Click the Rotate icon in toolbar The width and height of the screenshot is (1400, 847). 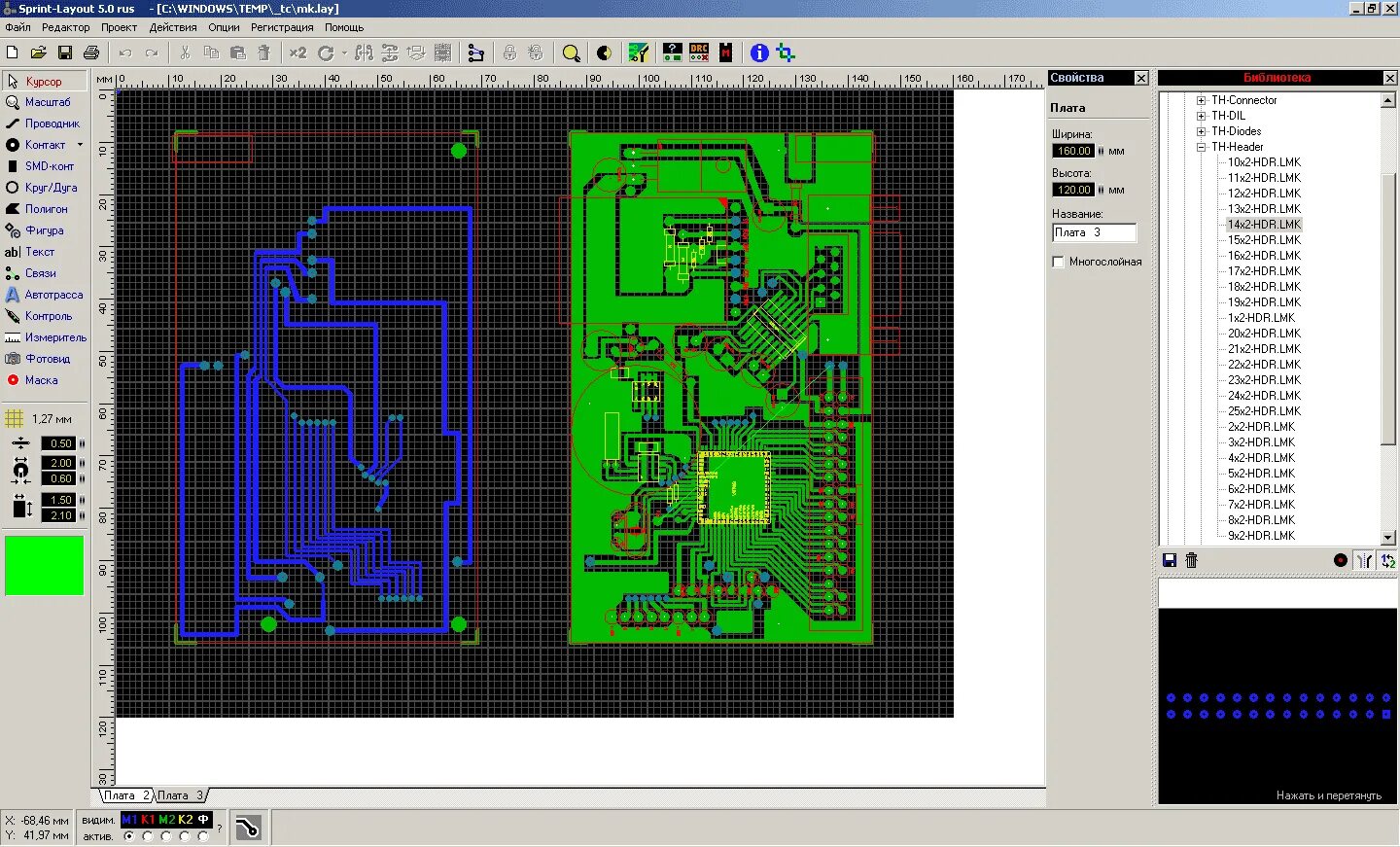coord(326,53)
